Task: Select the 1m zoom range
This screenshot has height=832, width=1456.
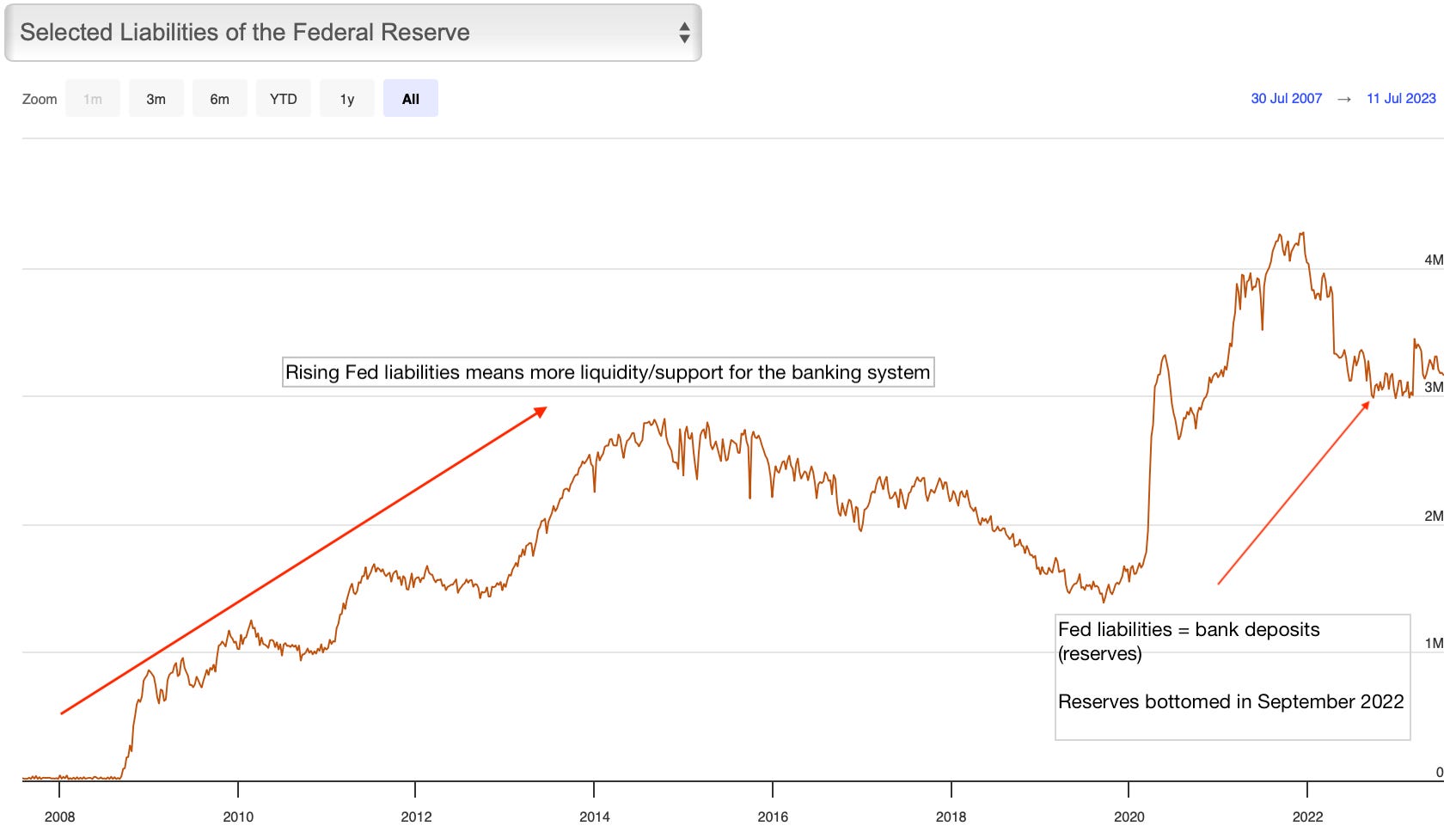Action: [x=93, y=99]
